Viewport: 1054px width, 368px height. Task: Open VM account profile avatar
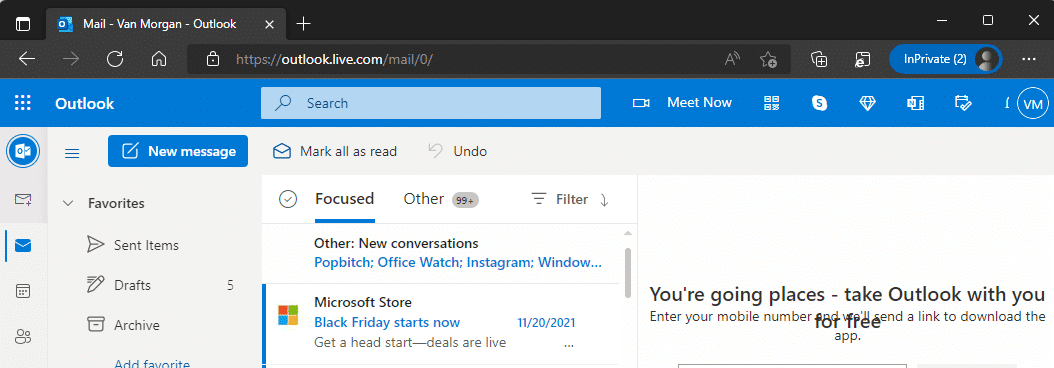1033,104
